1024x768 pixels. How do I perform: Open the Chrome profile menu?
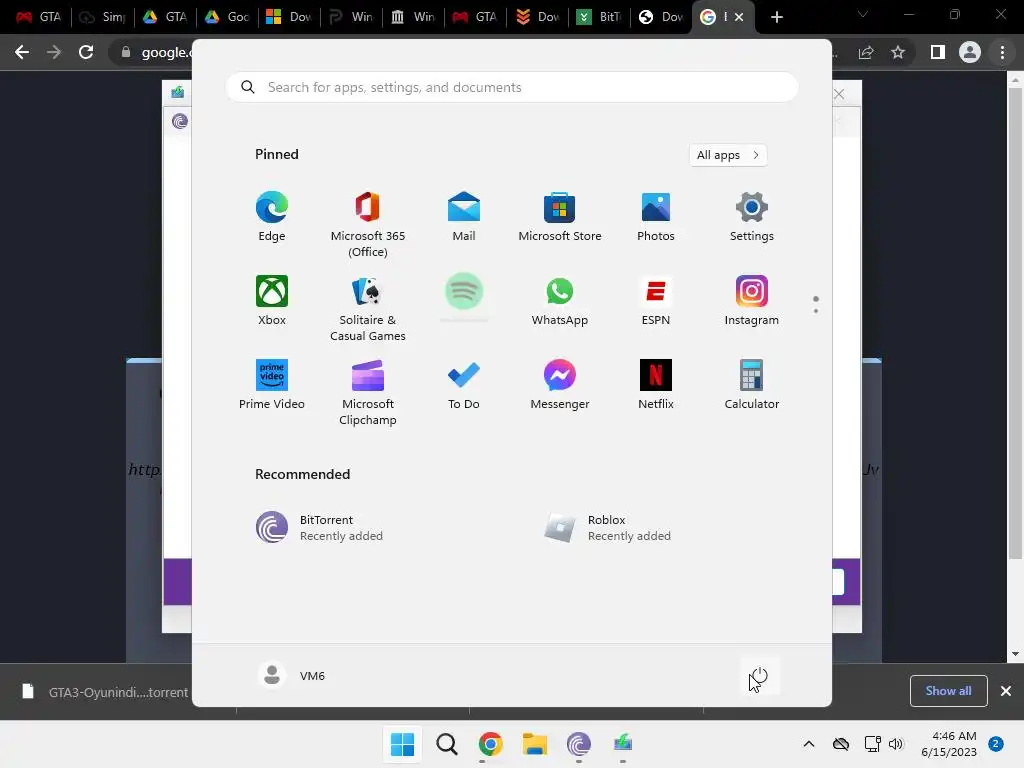tap(970, 52)
